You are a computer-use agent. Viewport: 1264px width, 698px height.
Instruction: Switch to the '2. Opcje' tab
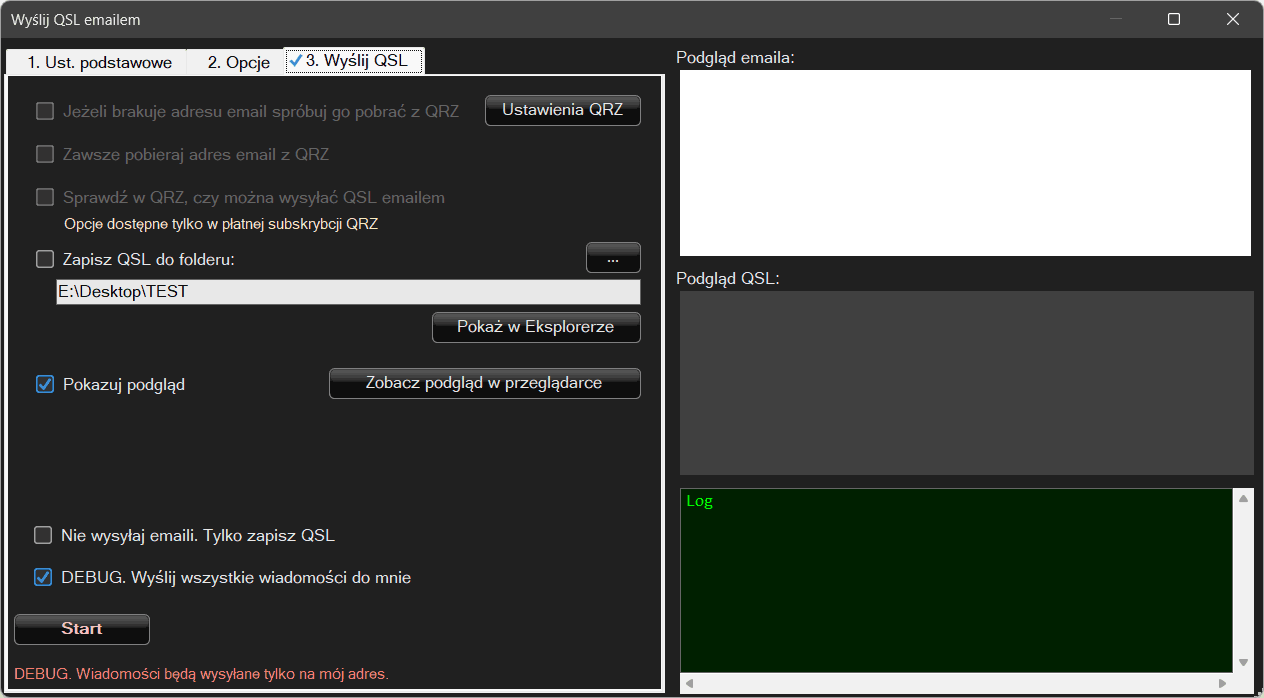pos(238,62)
